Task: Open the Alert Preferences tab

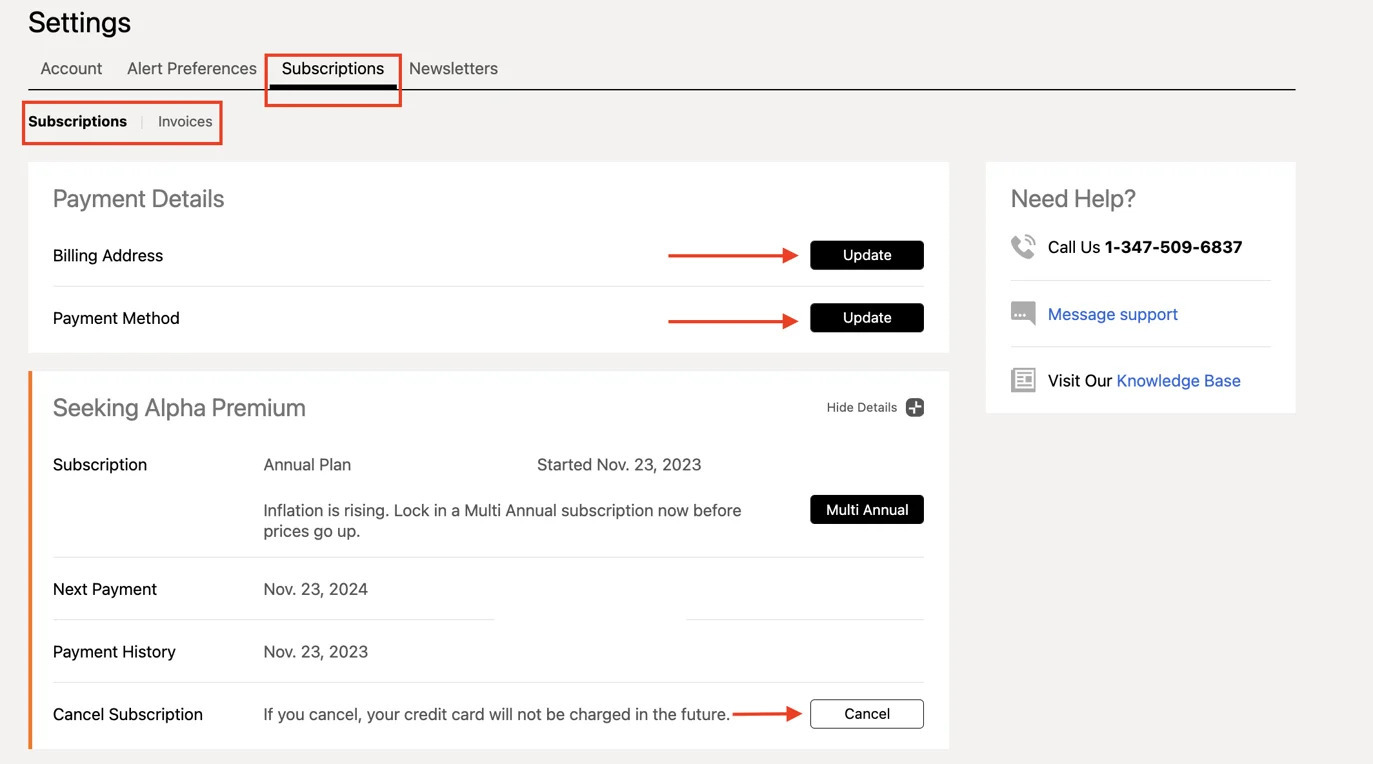Action: click(191, 68)
